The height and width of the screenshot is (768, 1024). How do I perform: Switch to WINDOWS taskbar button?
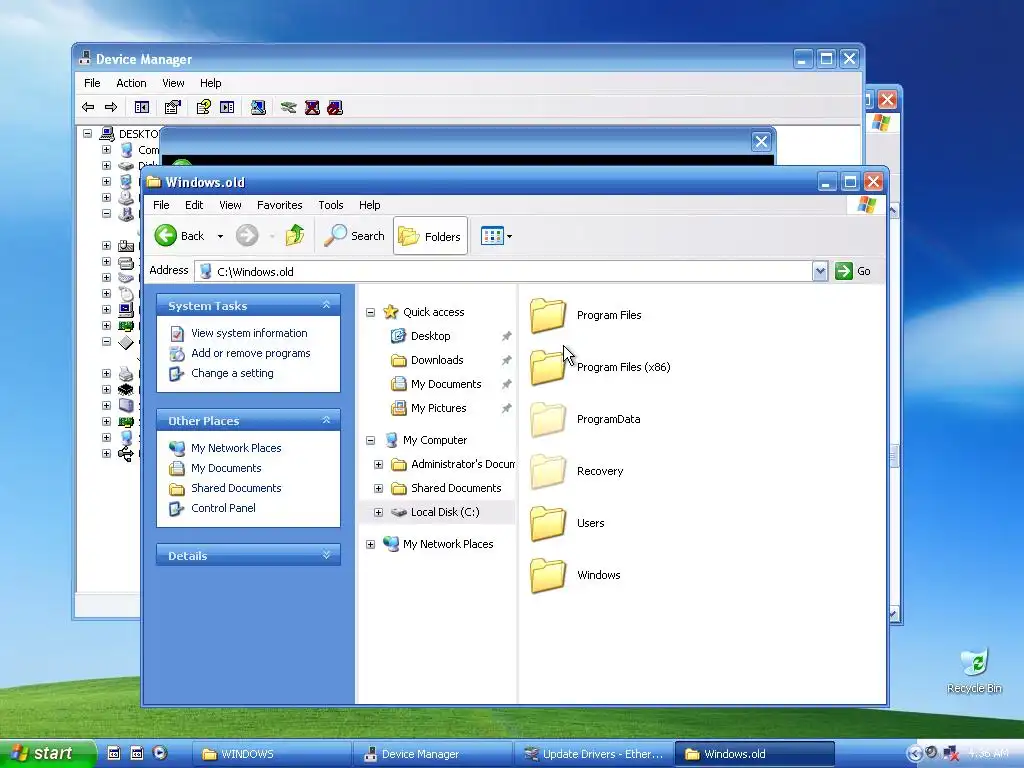coord(270,754)
